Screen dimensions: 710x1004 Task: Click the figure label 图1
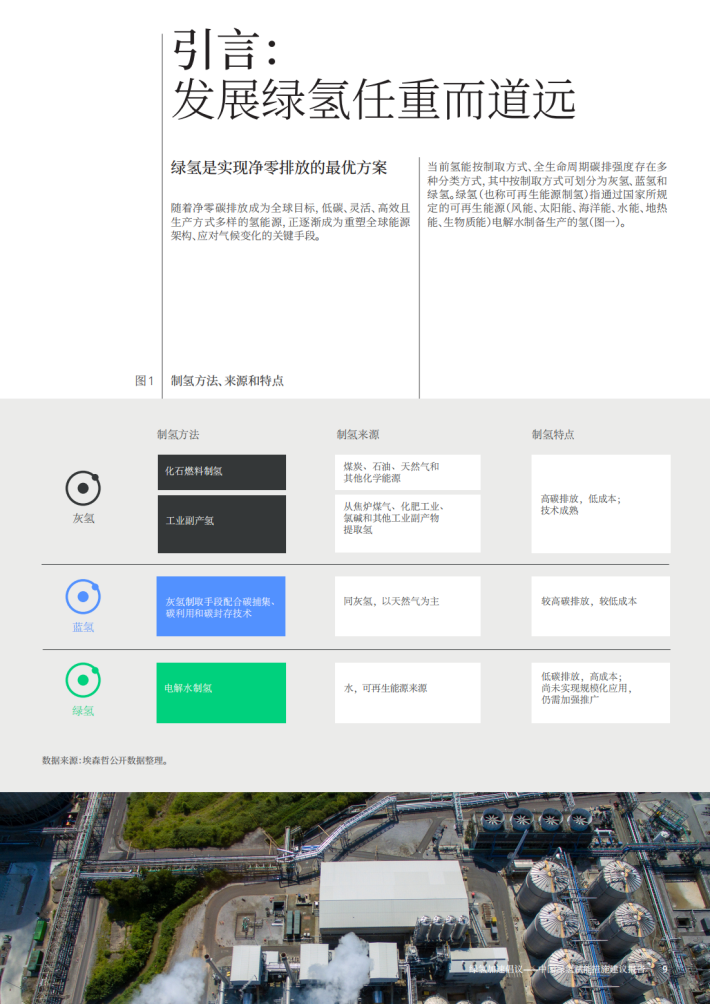tap(145, 381)
